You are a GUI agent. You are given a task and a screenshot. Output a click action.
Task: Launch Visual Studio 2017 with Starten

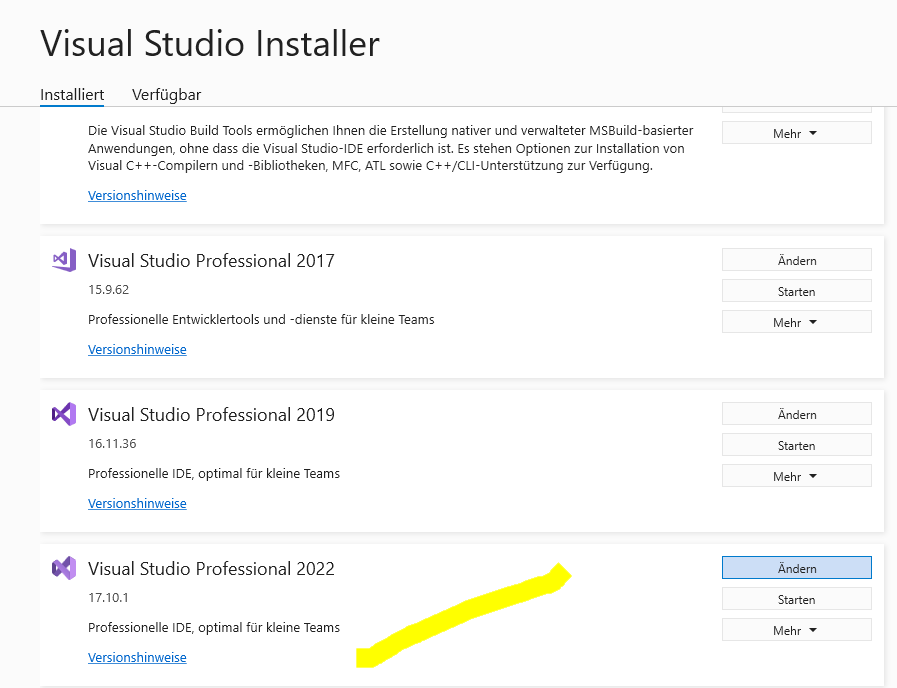tap(796, 291)
